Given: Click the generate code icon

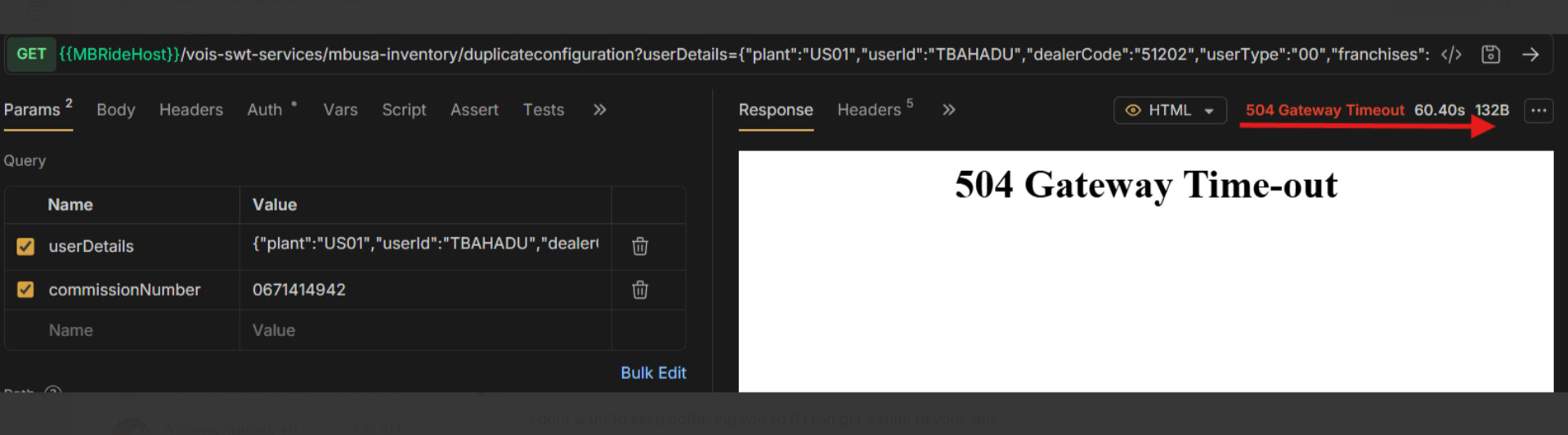Looking at the screenshot, I should (1451, 55).
